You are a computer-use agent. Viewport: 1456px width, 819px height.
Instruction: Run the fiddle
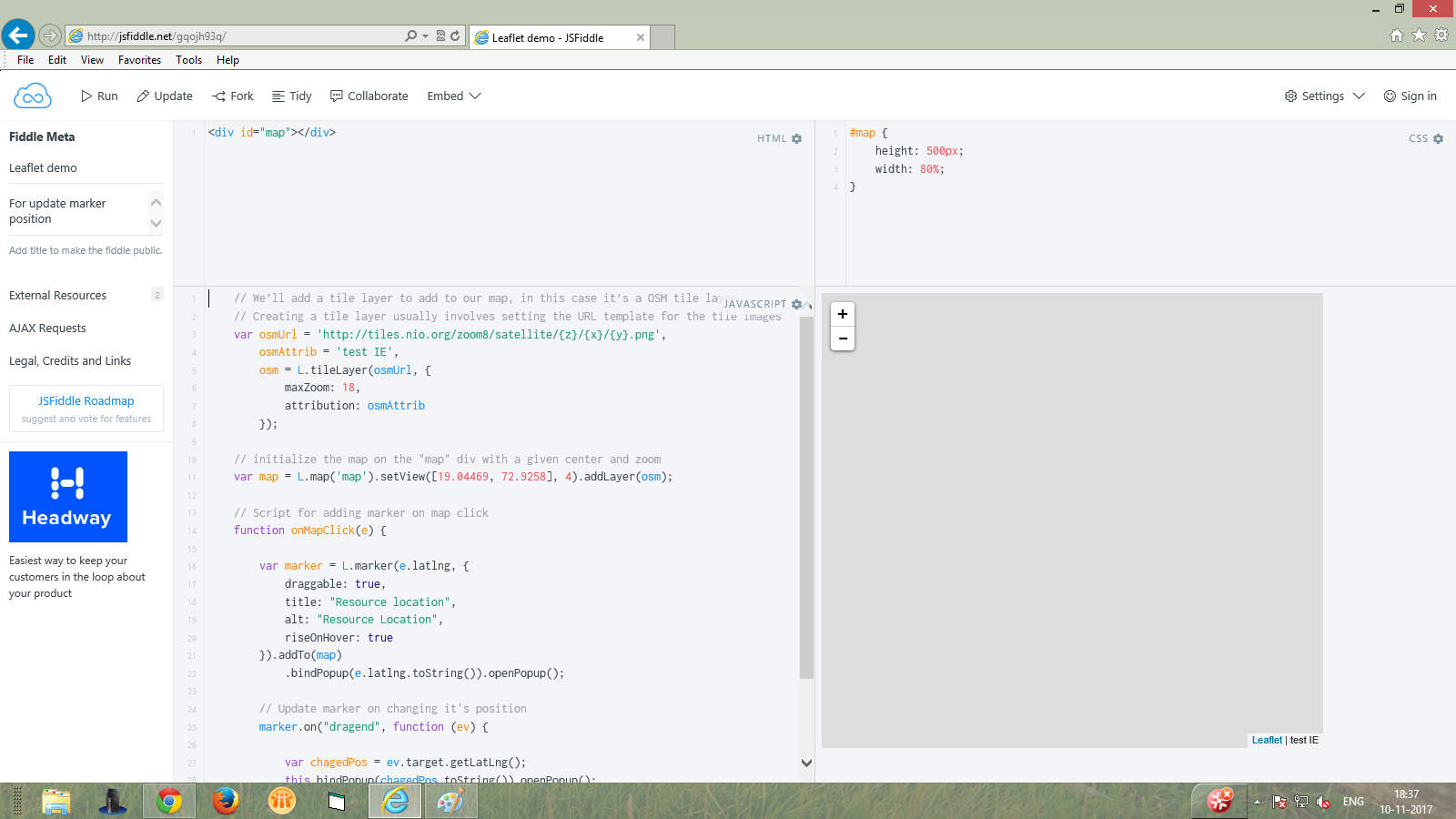[x=98, y=96]
